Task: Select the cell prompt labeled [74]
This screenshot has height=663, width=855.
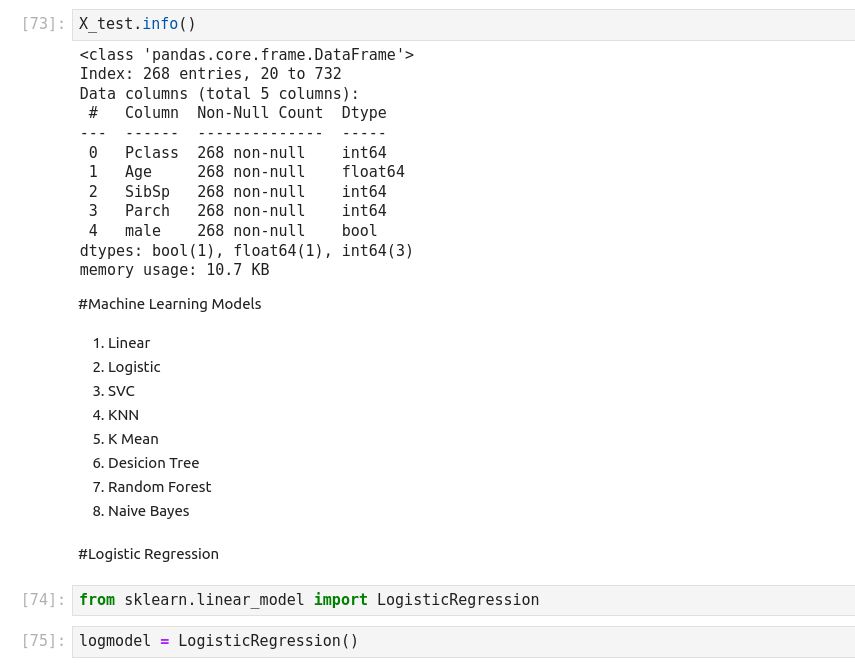Action: [x=43, y=600]
